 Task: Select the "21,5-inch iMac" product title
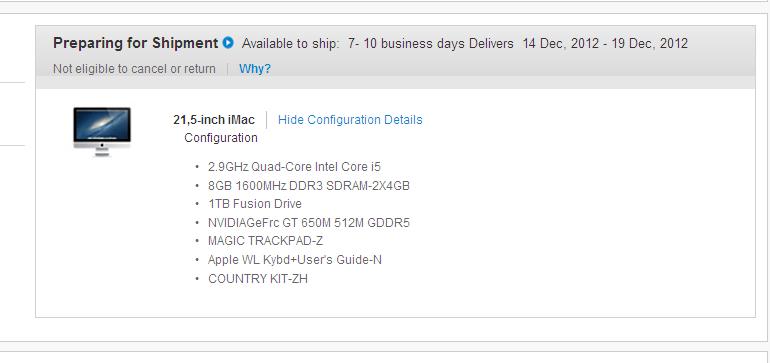[x=214, y=120]
